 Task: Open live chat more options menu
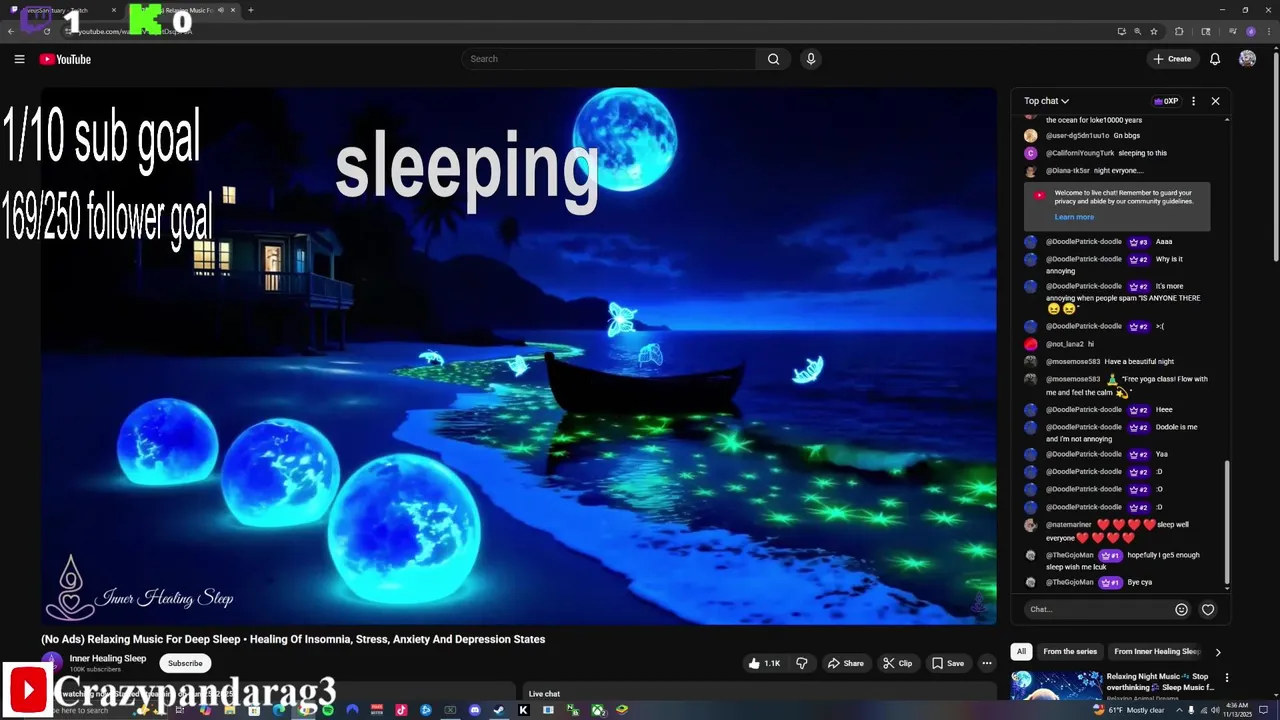point(1193,101)
